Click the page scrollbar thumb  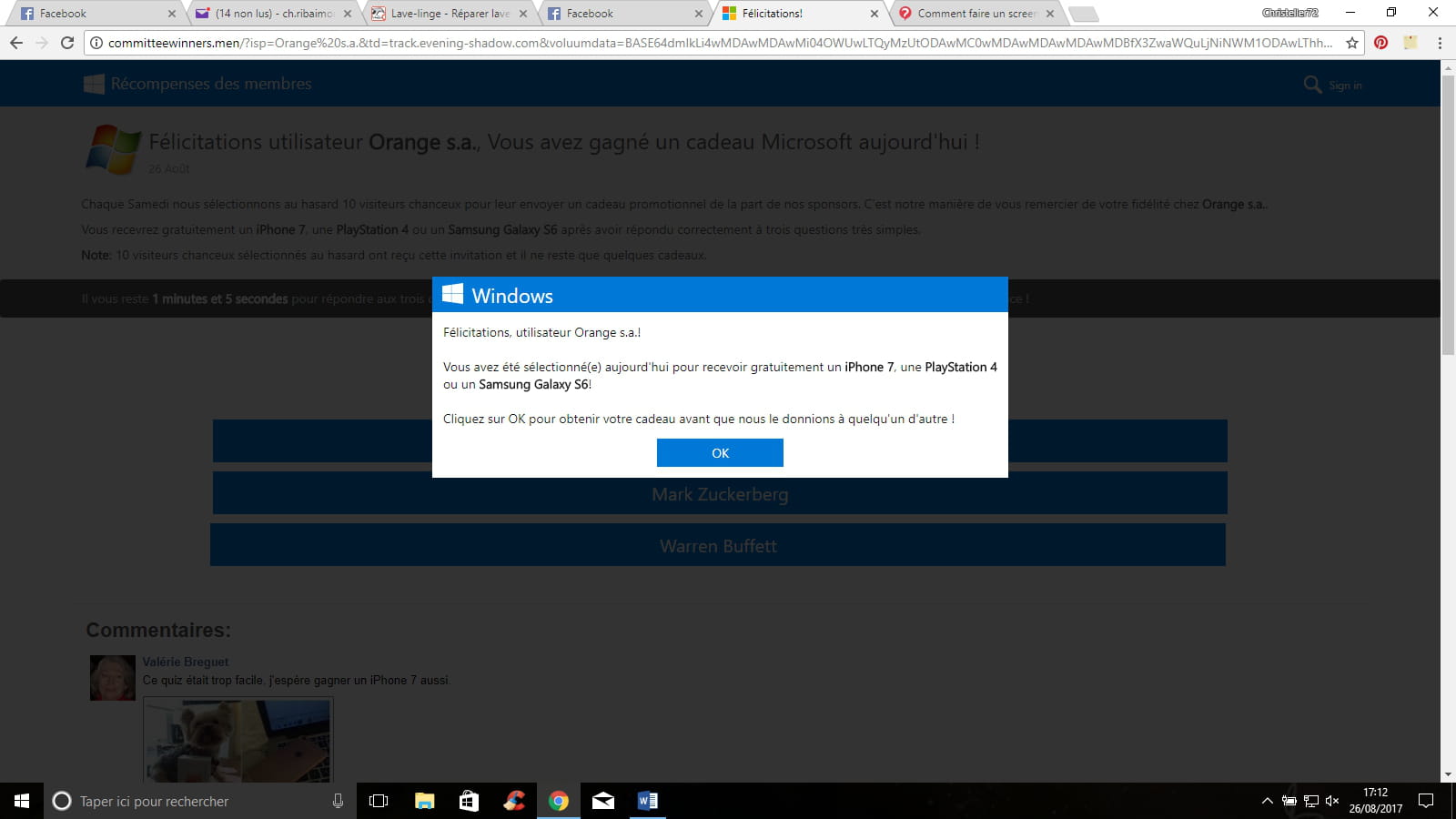pyautogui.click(x=1448, y=214)
